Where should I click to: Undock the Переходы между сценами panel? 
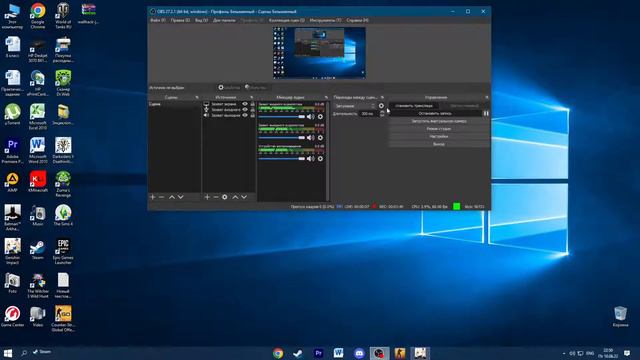tap(382, 98)
